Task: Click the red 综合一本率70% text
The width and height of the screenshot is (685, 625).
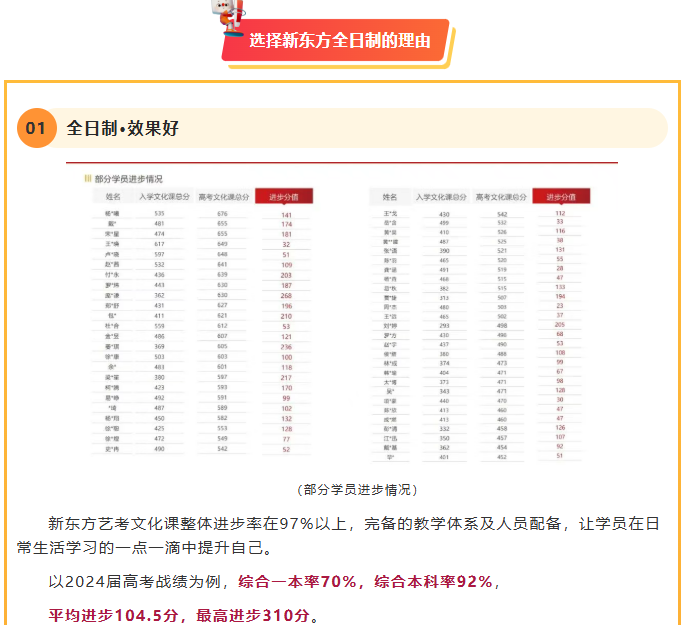Action: click(x=297, y=582)
